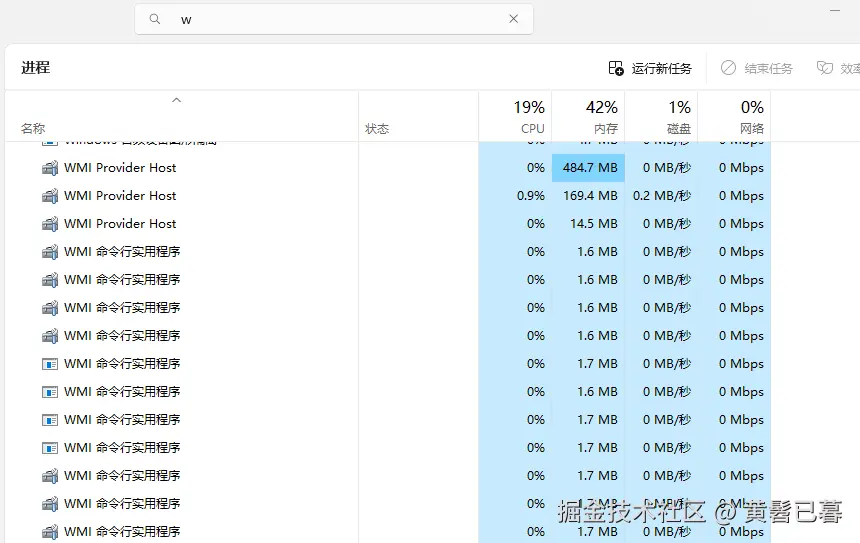Sort by the CPU 19% column header
This screenshot has height=543, width=860.
click(x=515, y=116)
